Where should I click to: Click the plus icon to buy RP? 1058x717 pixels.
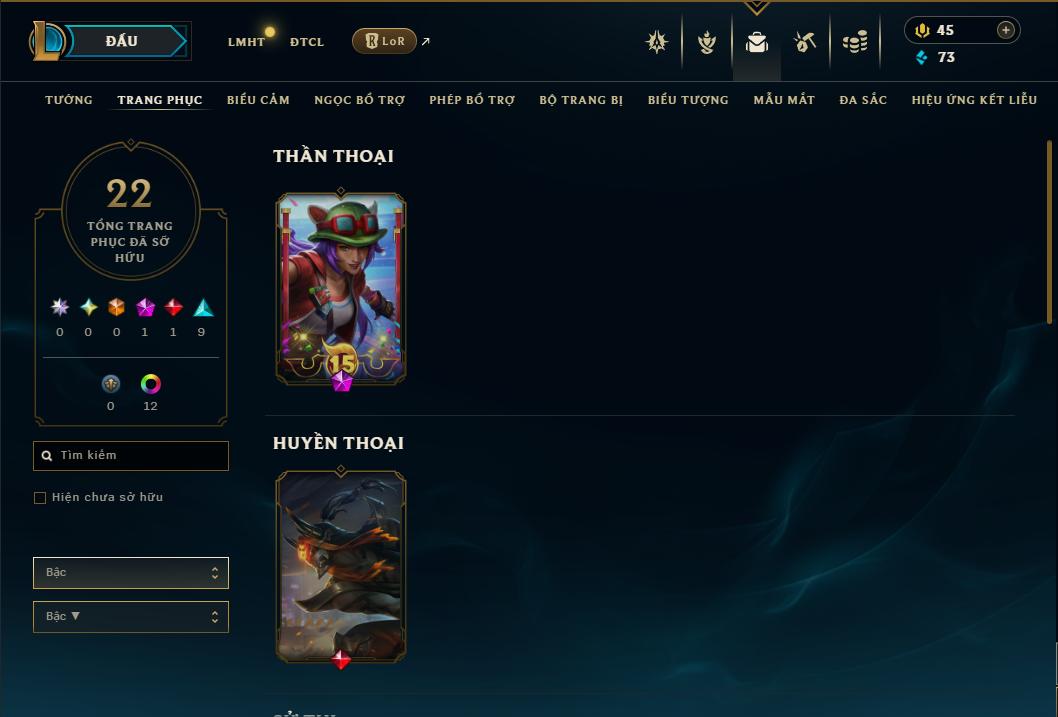(1005, 30)
